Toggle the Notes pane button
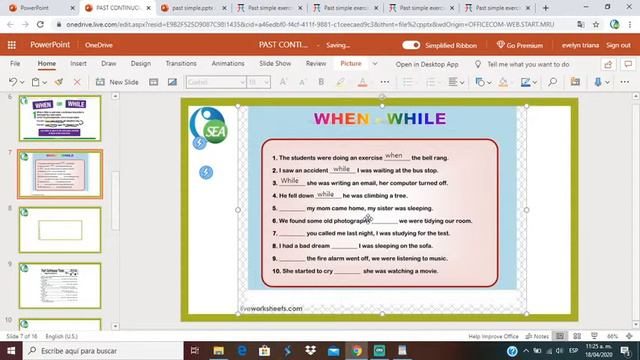 [538, 336]
